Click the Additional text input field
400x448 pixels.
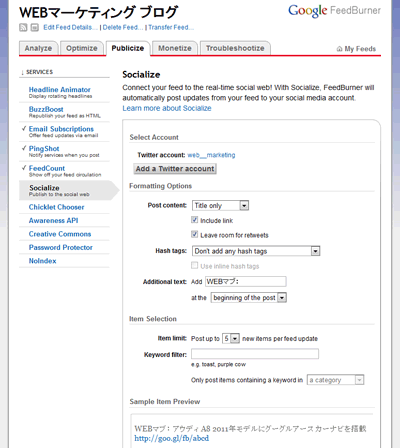coord(245,281)
